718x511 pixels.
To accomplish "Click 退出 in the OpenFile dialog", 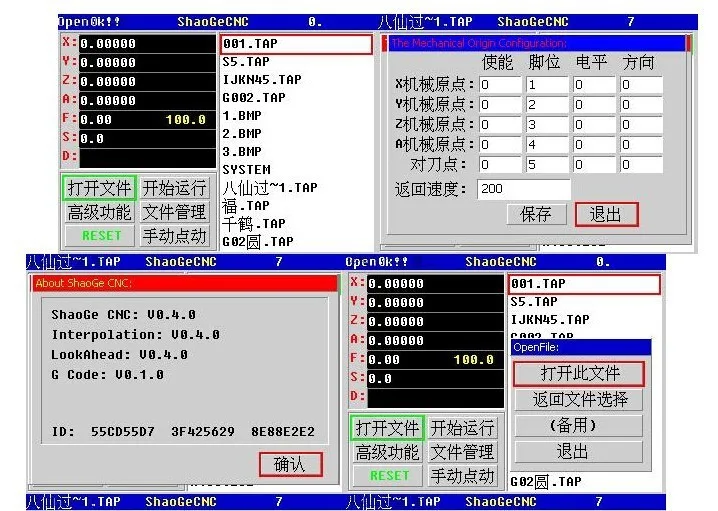I will tap(579, 452).
